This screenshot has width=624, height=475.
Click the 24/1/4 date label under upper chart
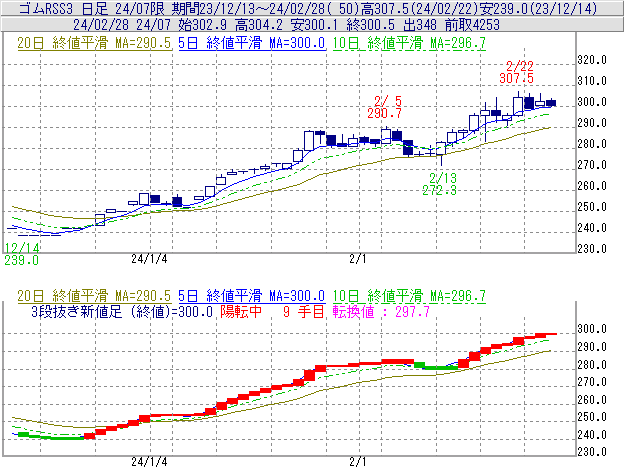pos(149,259)
